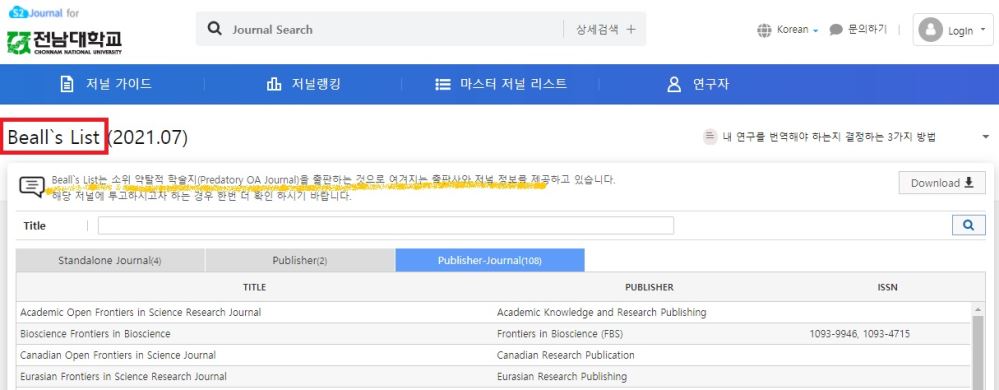Click publisher Eurasian Research Publishing
The width and height of the screenshot is (999, 390).
(562, 377)
